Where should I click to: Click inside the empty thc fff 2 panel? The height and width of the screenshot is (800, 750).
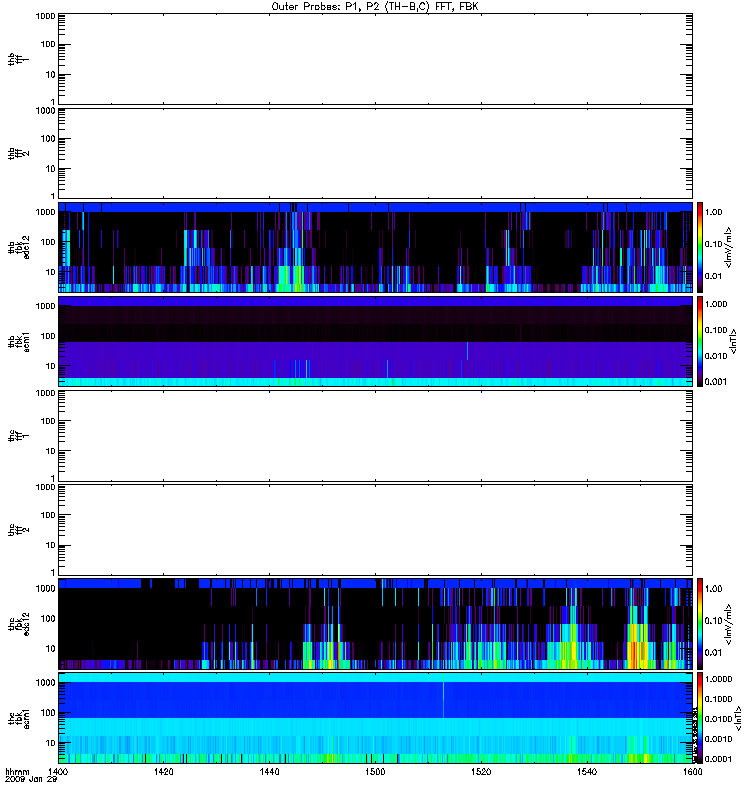coord(375,530)
